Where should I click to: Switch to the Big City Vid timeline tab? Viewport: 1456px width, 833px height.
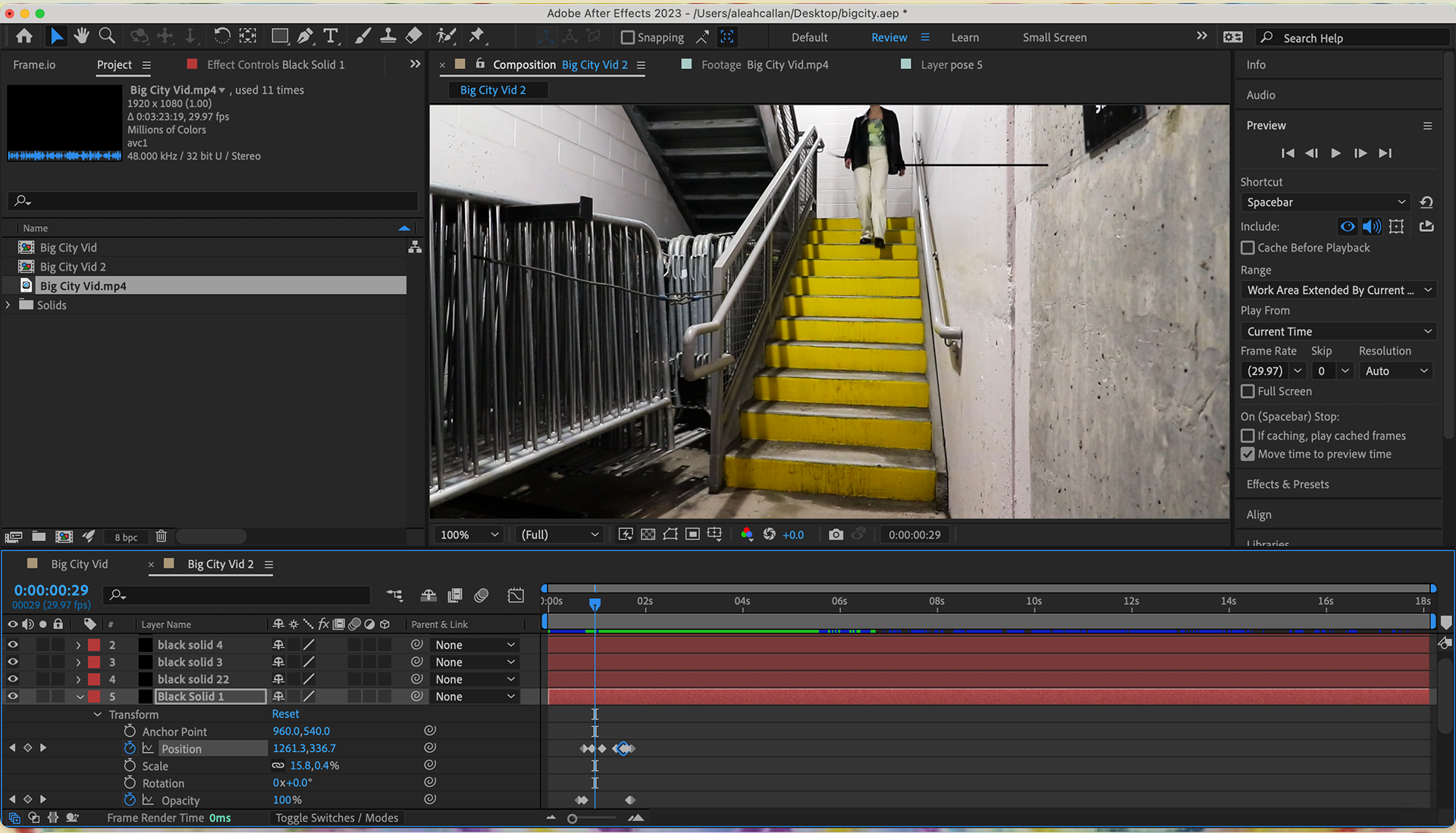click(x=79, y=564)
